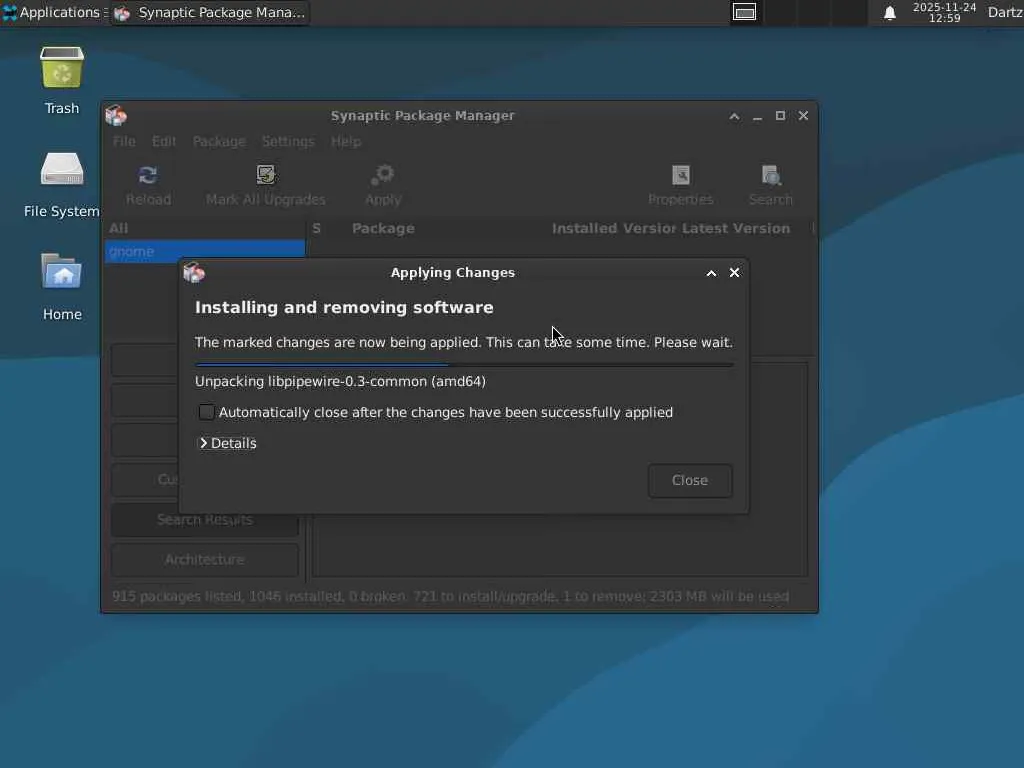Click the Search toolbar icon in Synaptic
The width and height of the screenshot is (1024, 768).
[771, 175]
